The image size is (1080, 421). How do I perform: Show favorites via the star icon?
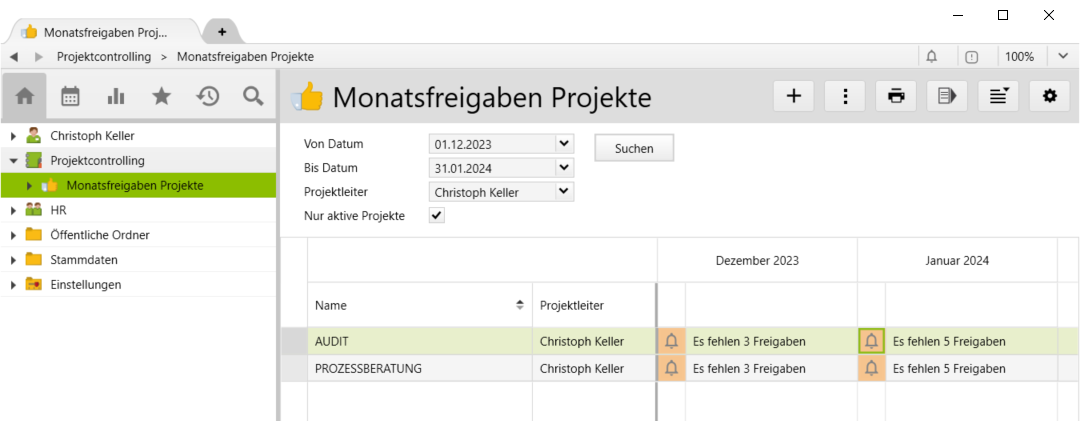pyautogui.click(x=161, y=96)
